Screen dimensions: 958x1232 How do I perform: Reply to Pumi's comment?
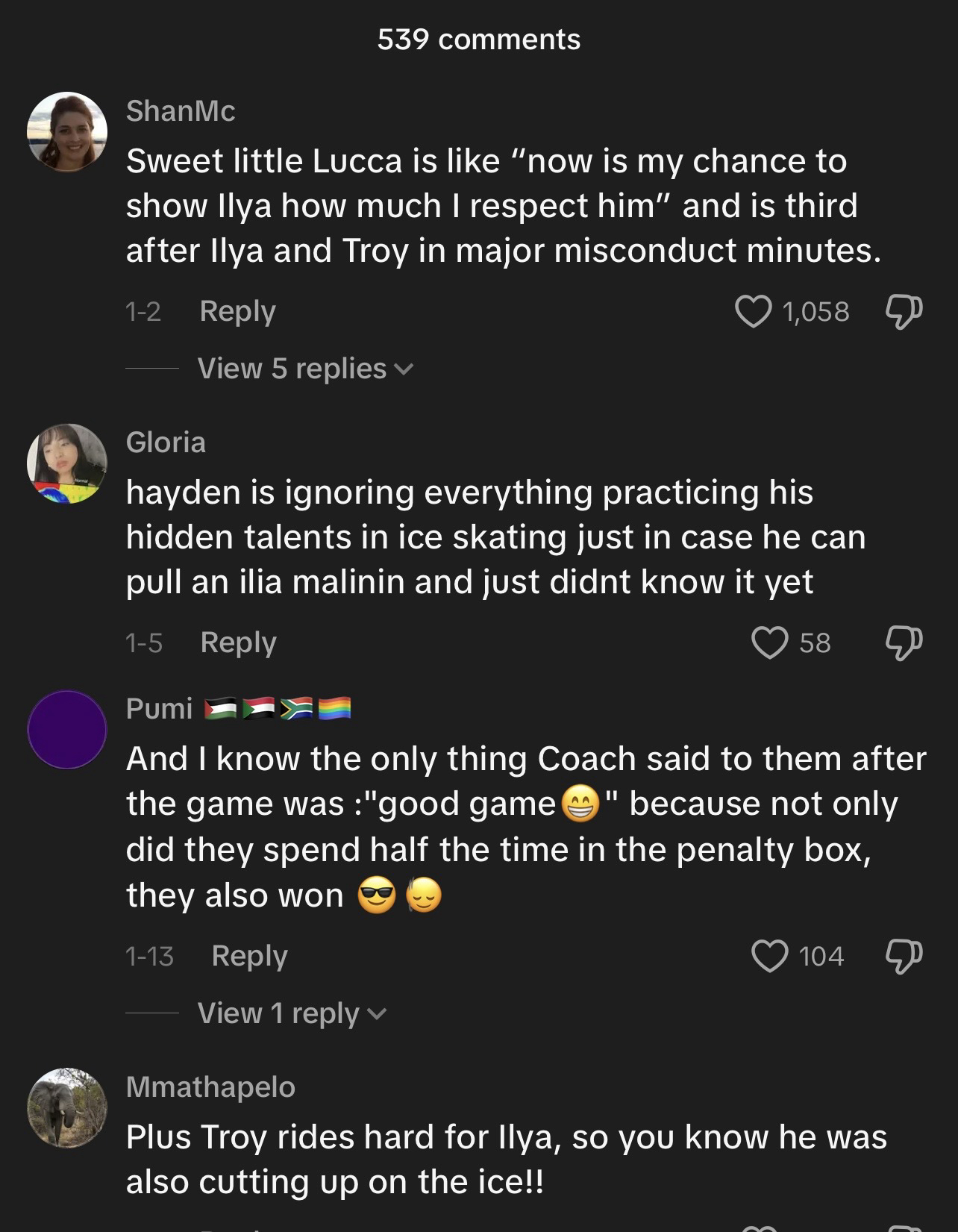[249, 956]
